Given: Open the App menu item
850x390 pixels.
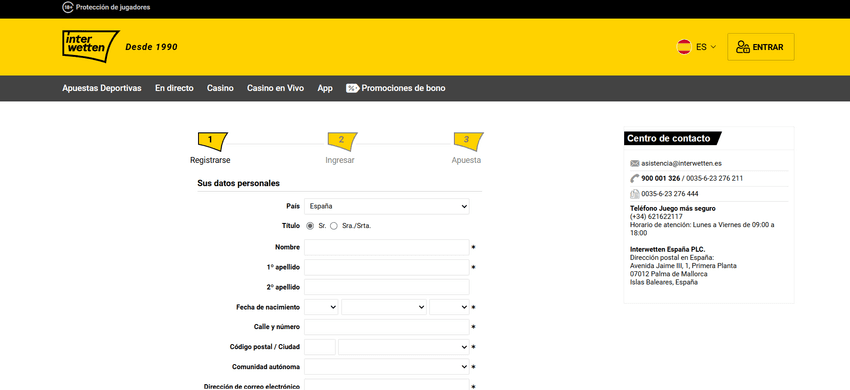Looking at the screenshot, I should tap(325, 88).
